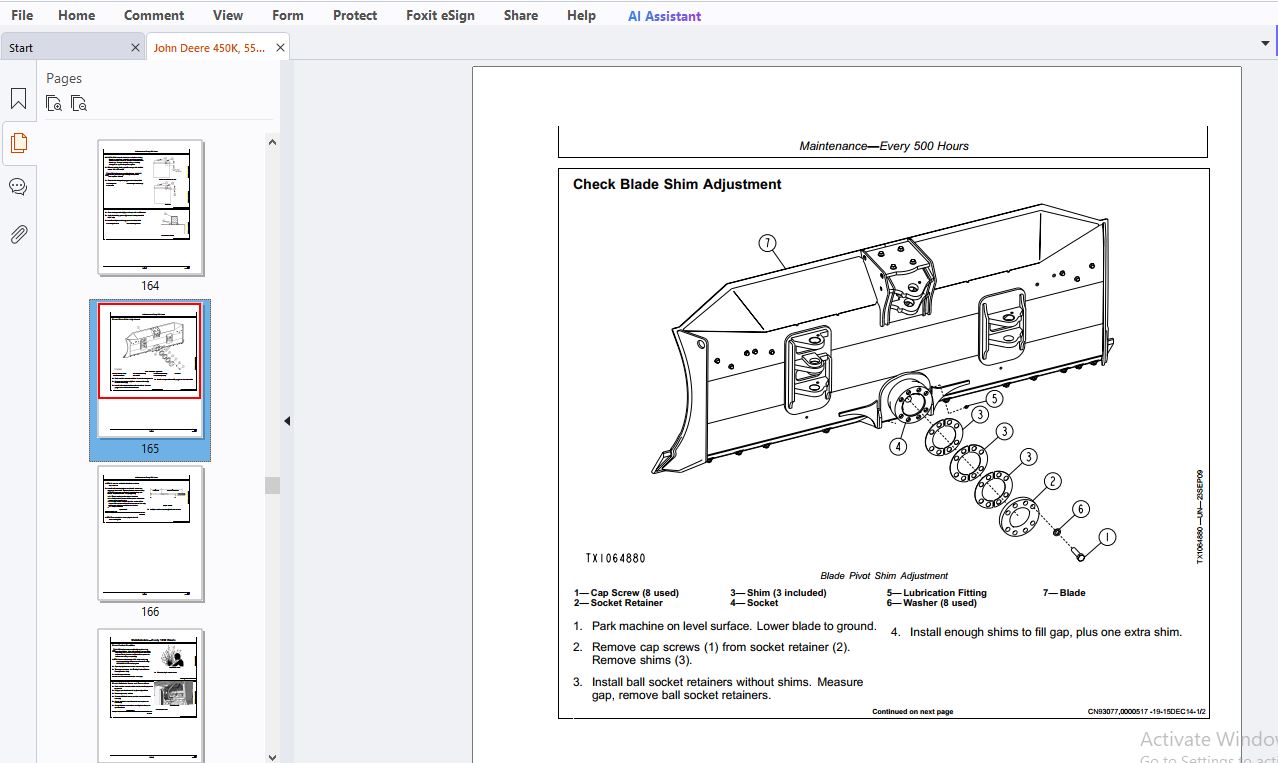The width and height of the screenshot is (1278, 763).
Task: Open the Home ribbon tab
Action: coord(77,15)
